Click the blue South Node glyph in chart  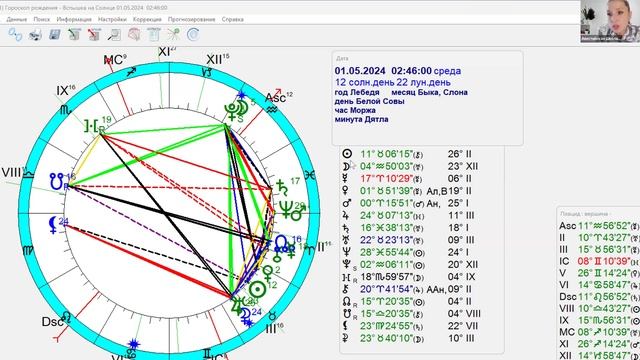click(56, 182)
